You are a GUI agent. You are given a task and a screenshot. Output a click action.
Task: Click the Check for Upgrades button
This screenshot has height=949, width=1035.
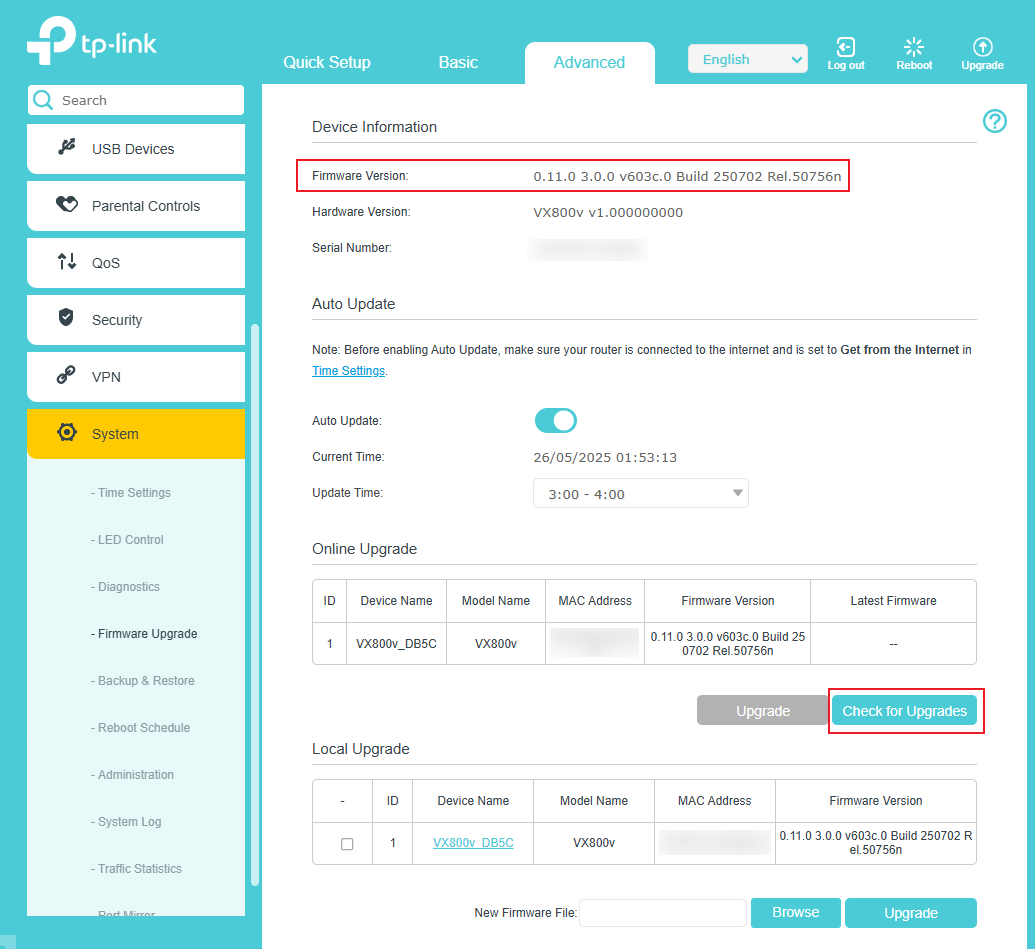point(904,711)
